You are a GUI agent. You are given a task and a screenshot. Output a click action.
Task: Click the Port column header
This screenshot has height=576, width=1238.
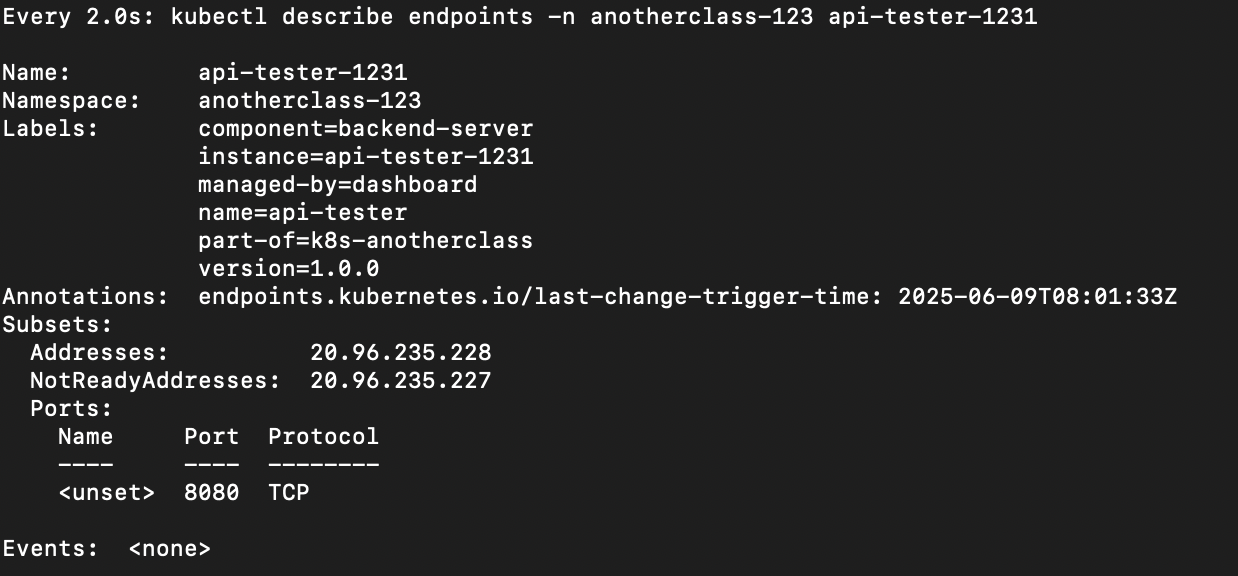point(211,437)
